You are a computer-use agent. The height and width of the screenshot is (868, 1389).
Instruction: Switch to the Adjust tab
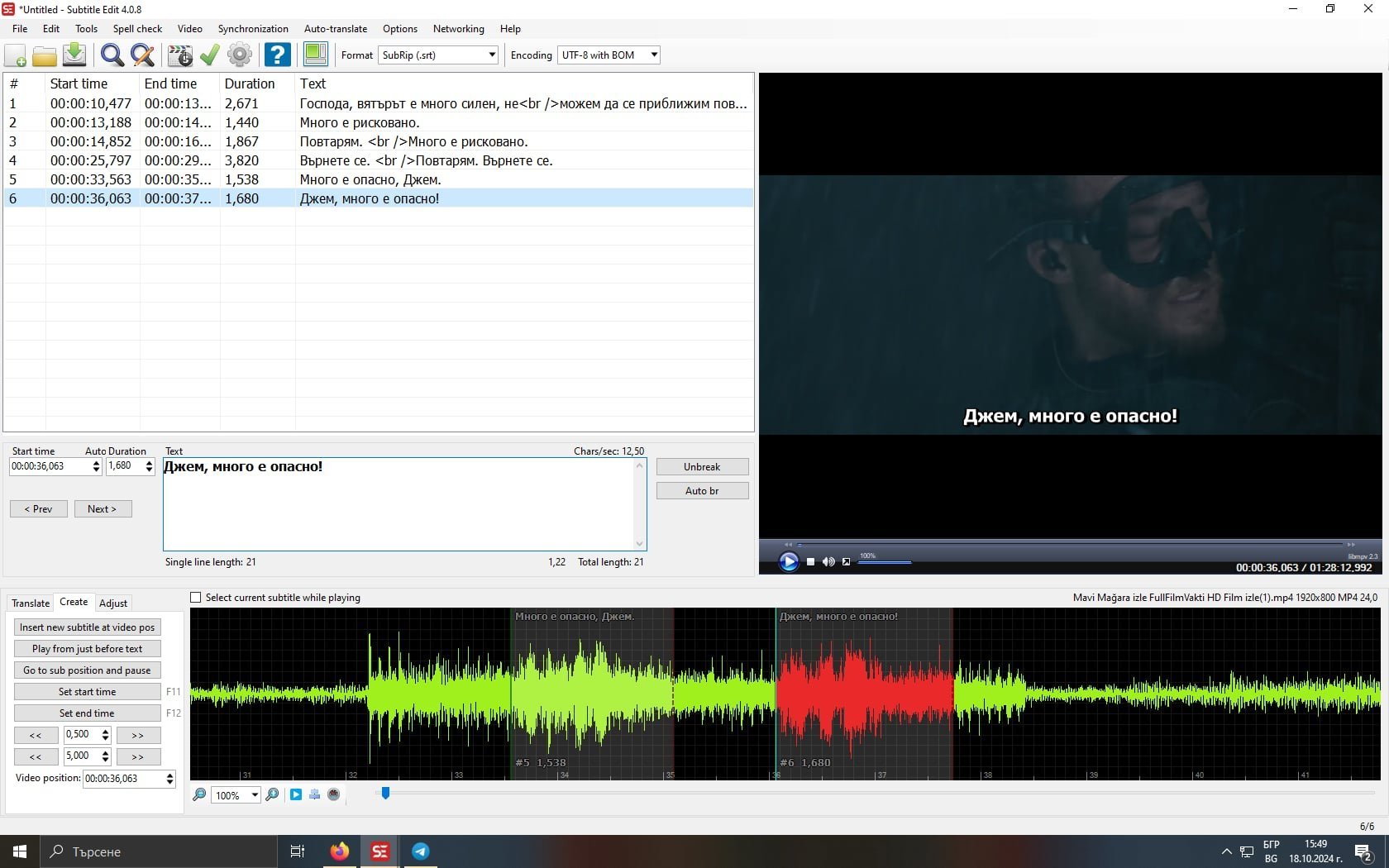113,603
